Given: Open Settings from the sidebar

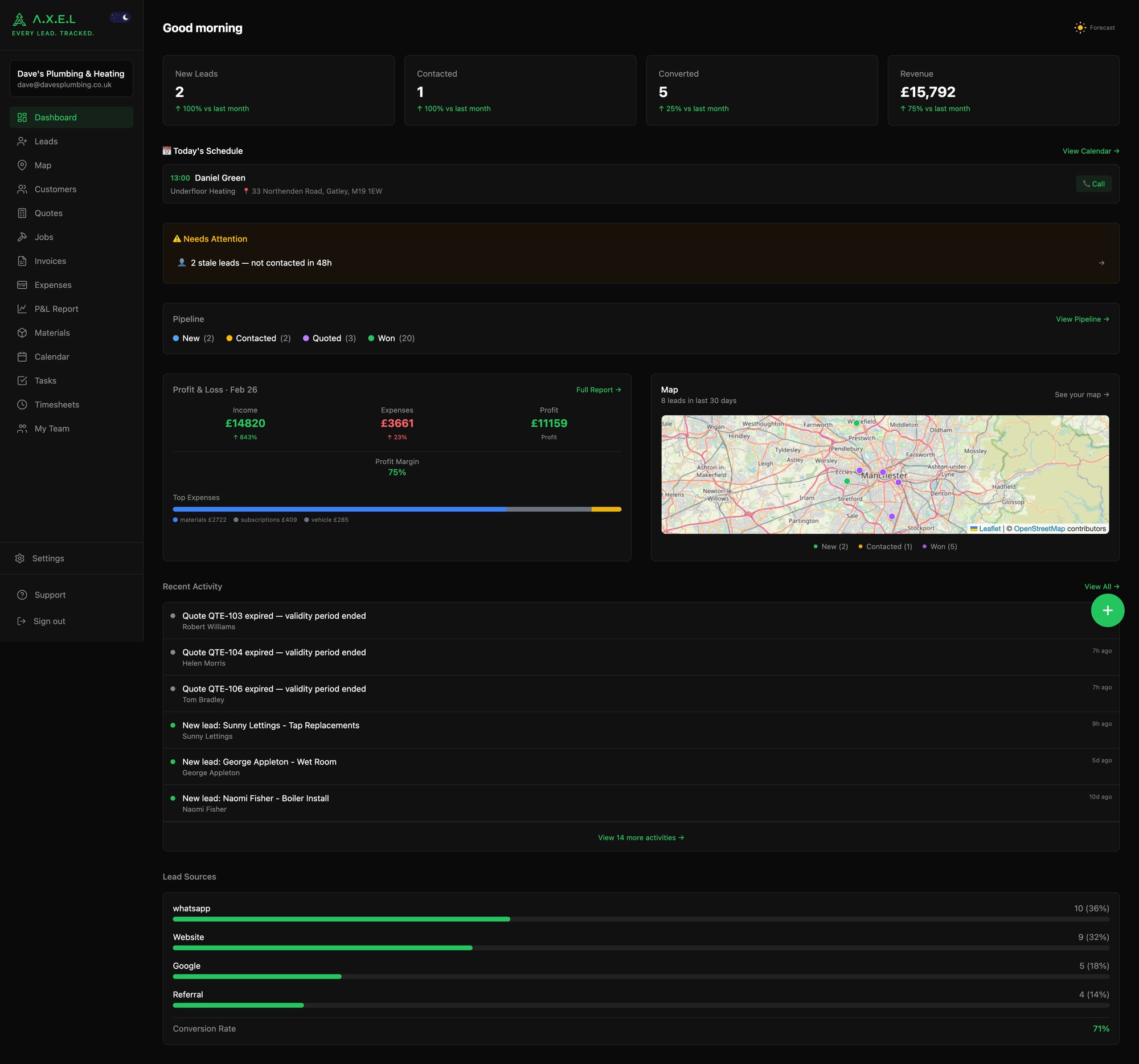Looking at the screenshot, I should (x=48, y=558).
